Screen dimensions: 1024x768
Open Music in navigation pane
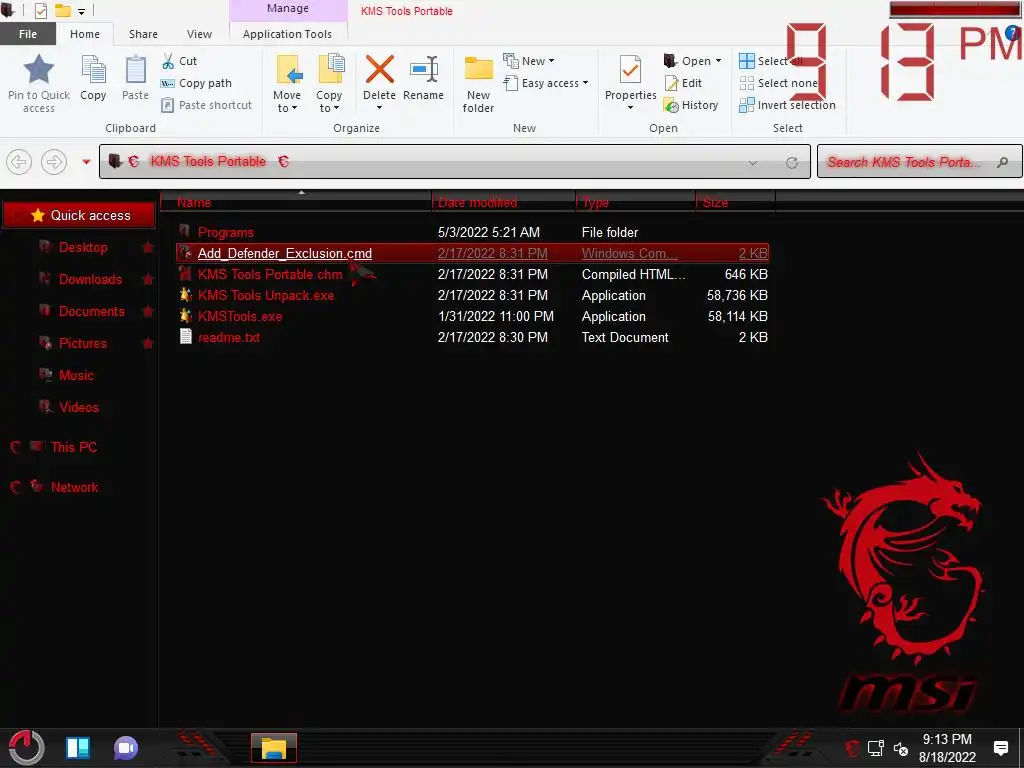point(76,376)
